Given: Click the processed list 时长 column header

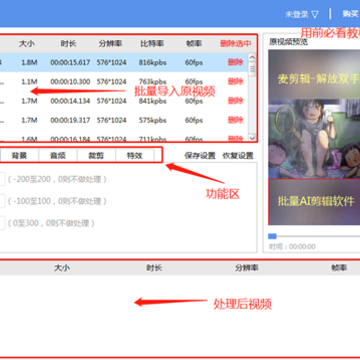Looking at the screenshot, I should (154, 268).
